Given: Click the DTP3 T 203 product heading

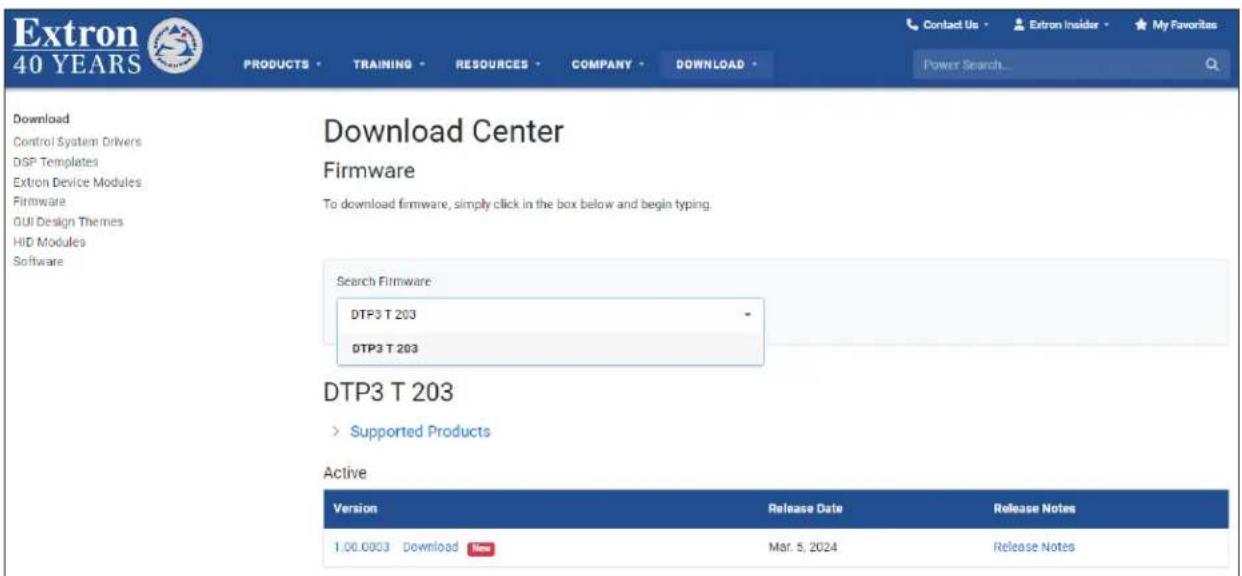Looking at the screenshot, I should [389, 394].
